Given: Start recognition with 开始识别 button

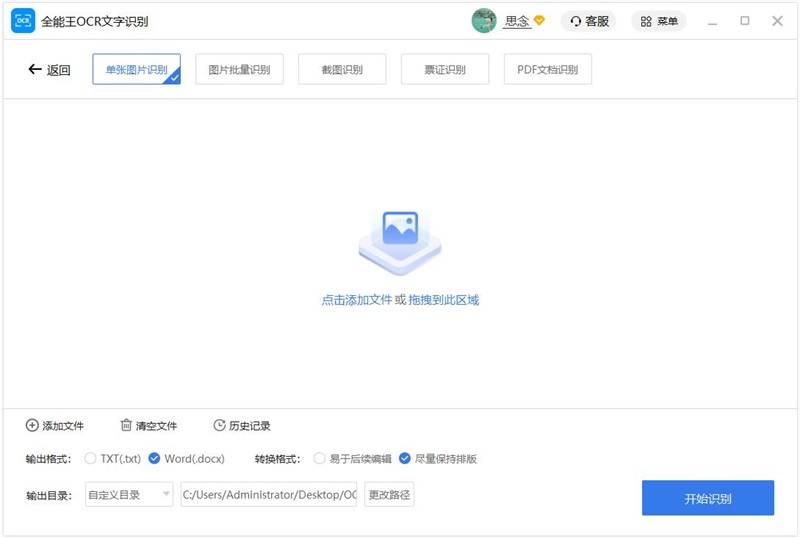Looking at the screenshot, I should click(708, 498).
